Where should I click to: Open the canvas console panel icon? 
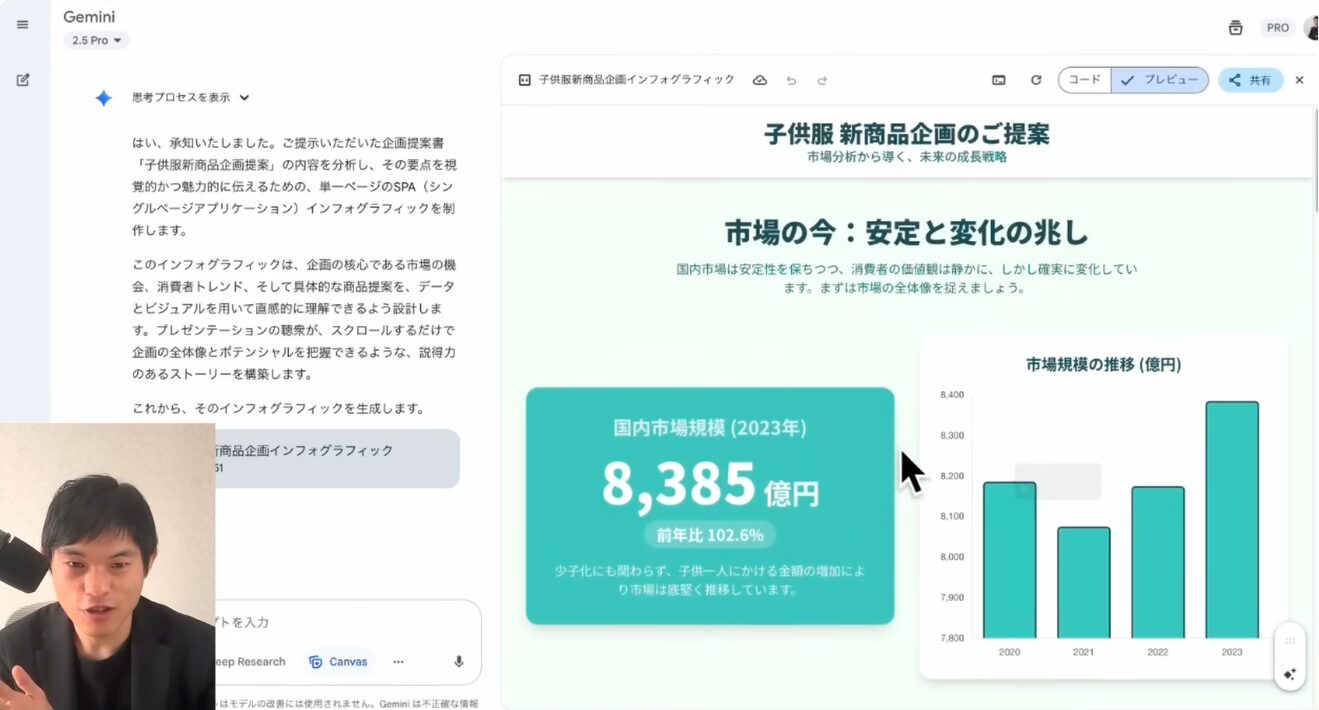coord(998,80)
